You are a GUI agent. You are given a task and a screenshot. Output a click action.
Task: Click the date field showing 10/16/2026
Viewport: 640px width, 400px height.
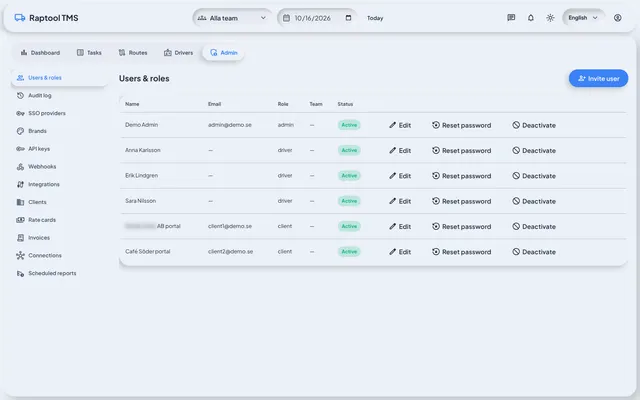[x=317, y=18]
